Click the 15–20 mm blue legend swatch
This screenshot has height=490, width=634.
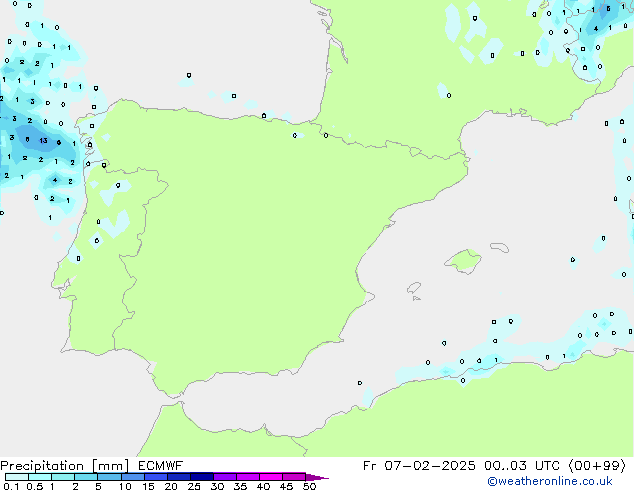tap(155, 477)
